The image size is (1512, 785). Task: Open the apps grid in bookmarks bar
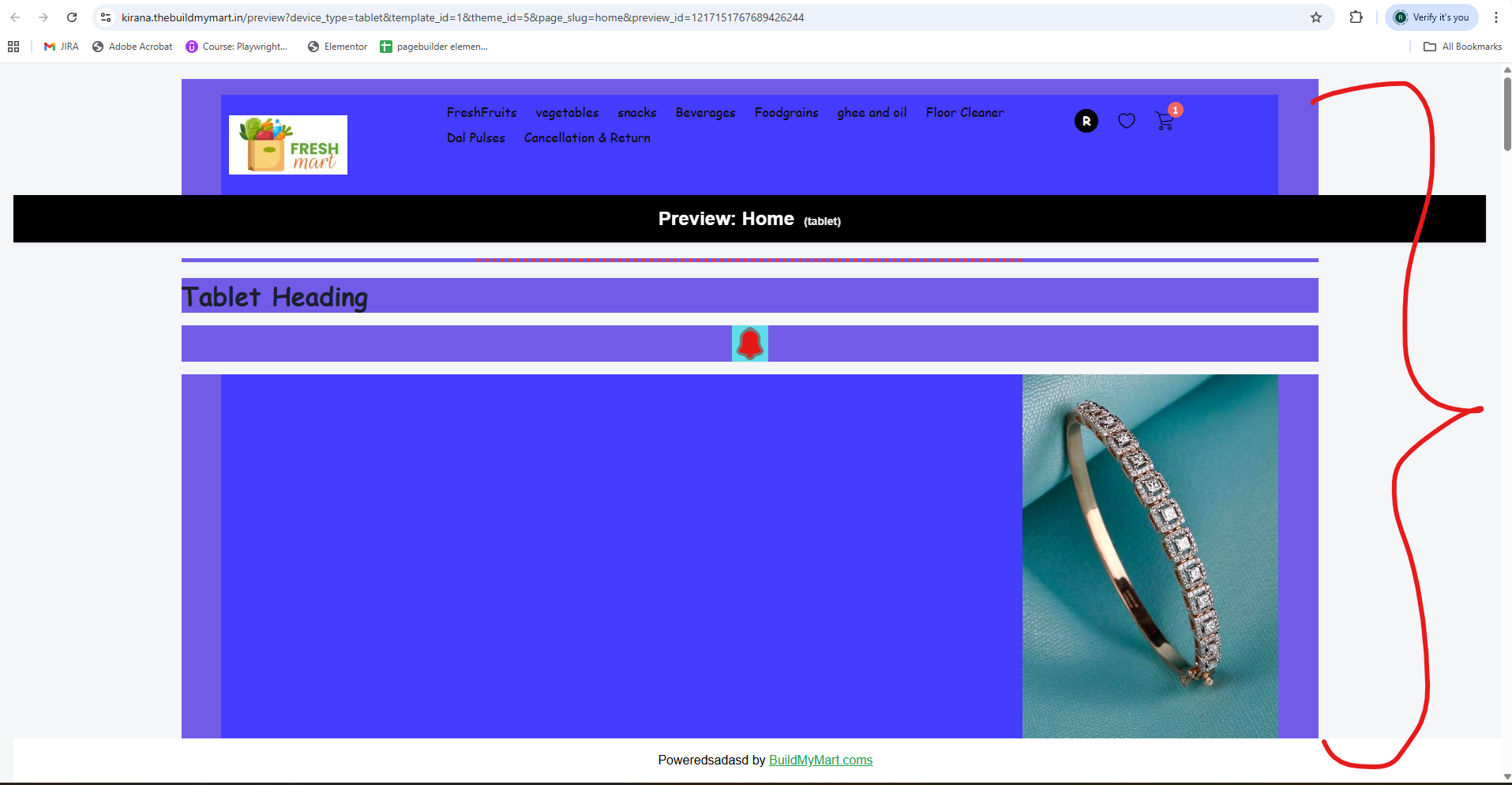click(x=13, y=47)
